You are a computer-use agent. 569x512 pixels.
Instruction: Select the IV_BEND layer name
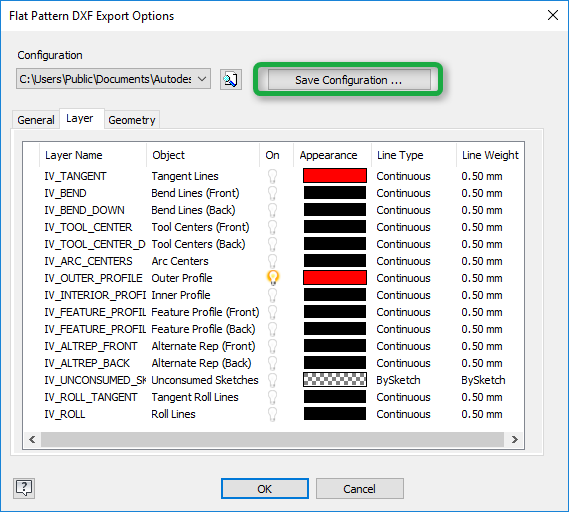tap(65, 193)
